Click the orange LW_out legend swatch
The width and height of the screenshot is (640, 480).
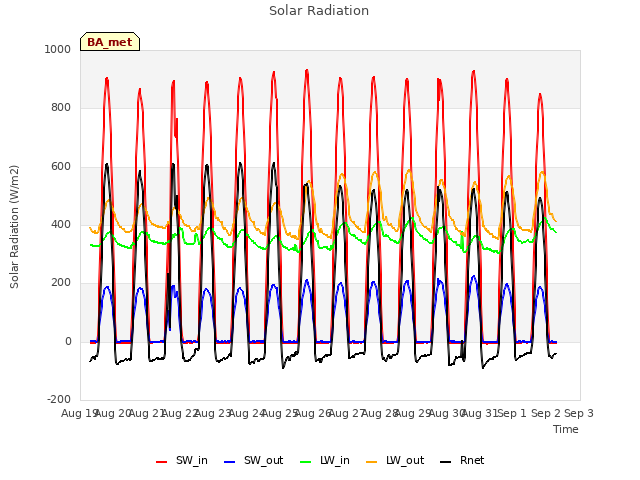(372, 462)
